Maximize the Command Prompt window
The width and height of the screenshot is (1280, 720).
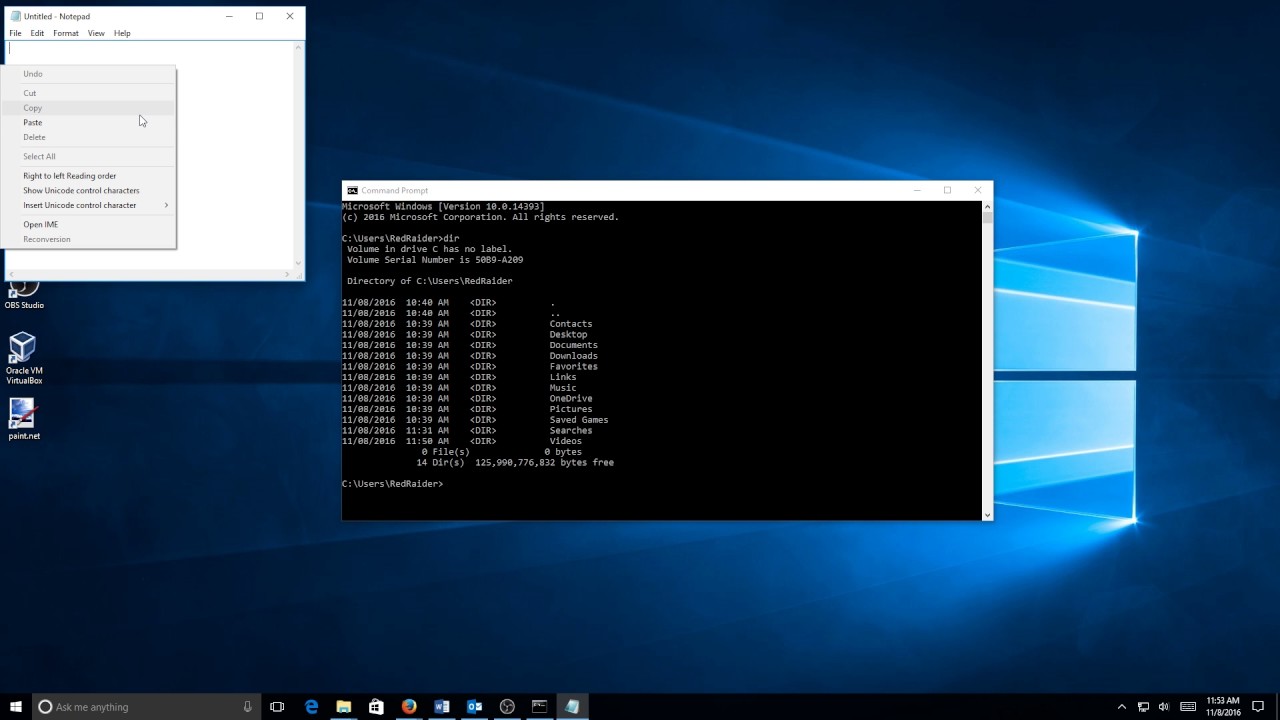pos(947,190)
